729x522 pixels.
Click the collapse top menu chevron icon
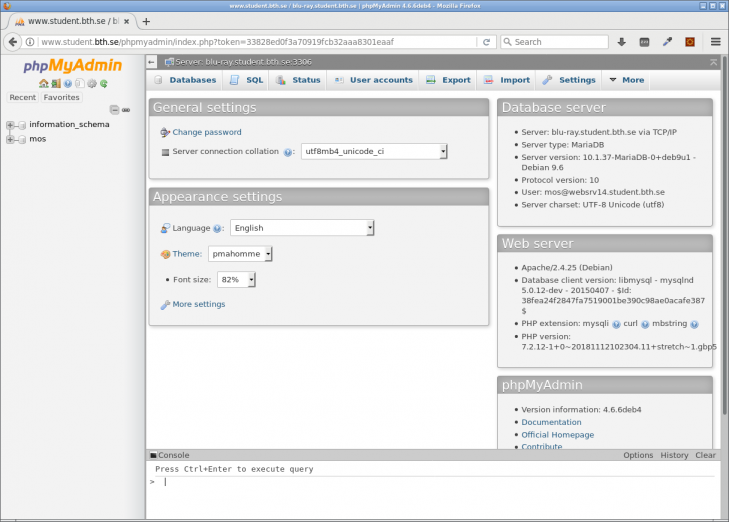[x=714, y=62]
